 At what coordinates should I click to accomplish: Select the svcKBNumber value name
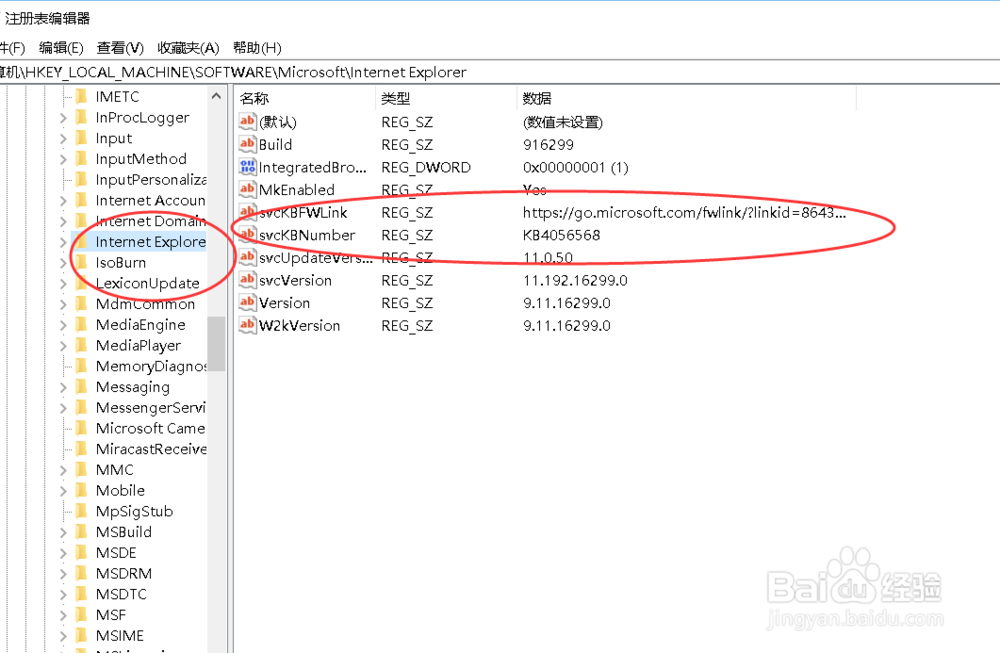click(x=307, y=235)
